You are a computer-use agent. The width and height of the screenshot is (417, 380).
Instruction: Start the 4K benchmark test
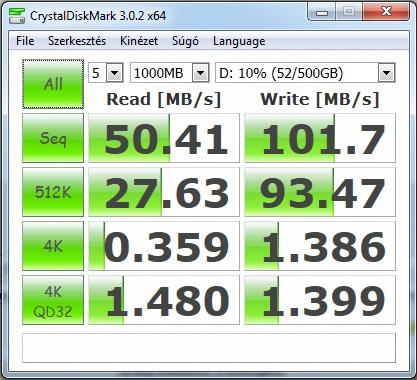tap(53, 246)
